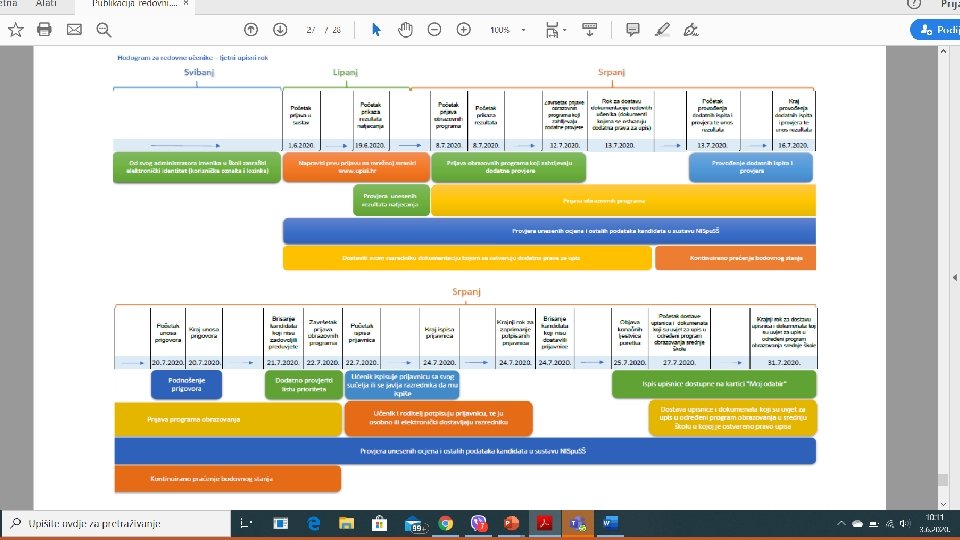The image size is (960, 540).
Task: Expand the right side panel arrow
Action: click(x=954, y=277)
